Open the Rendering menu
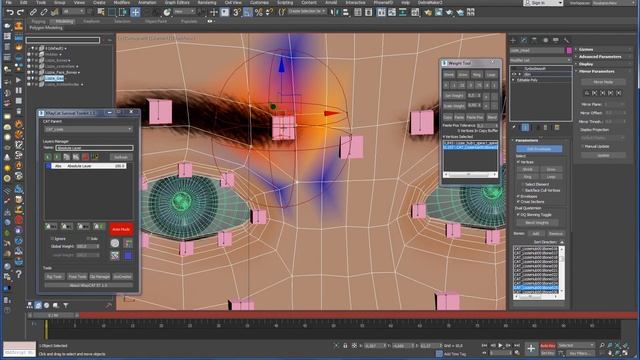This screenshot has width=640, height=360. [x=207, y=2]
